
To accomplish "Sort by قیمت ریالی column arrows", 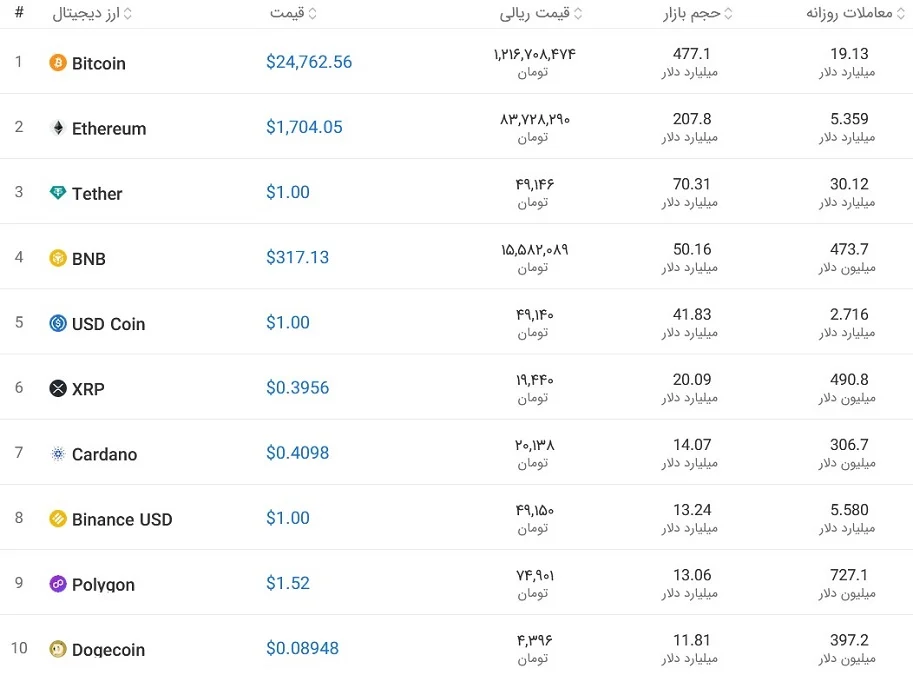I will [x=578, y=13].
